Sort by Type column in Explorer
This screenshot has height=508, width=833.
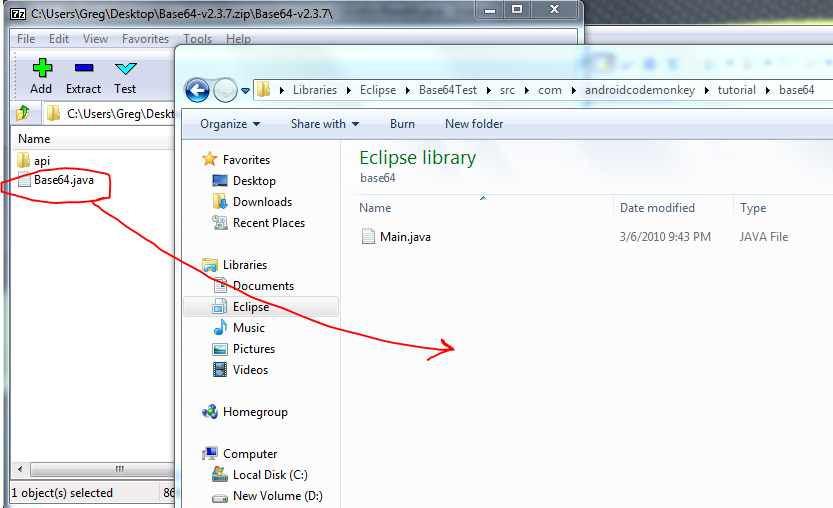pos(753,208)
